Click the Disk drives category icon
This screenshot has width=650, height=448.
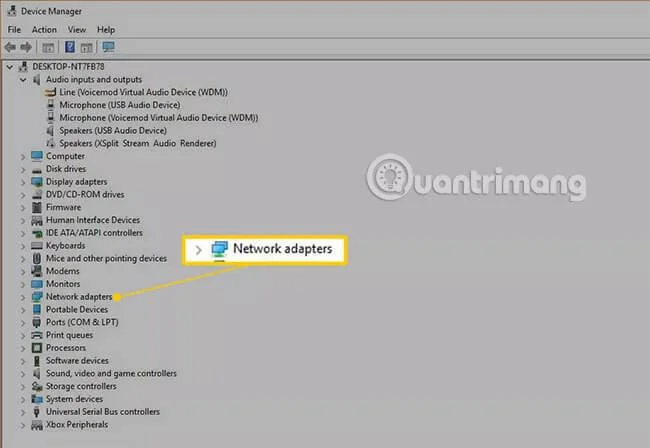point(37,170)
